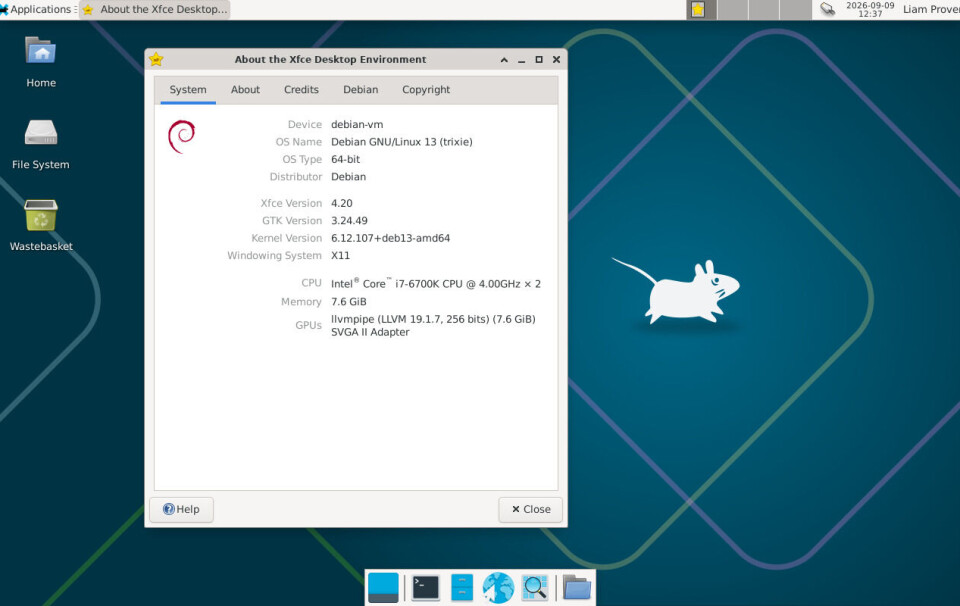The height and width of the screenshot is (606, 960).
Task: Click the Memory value "7.6 GiB"
Action: (x=348, y=302)
